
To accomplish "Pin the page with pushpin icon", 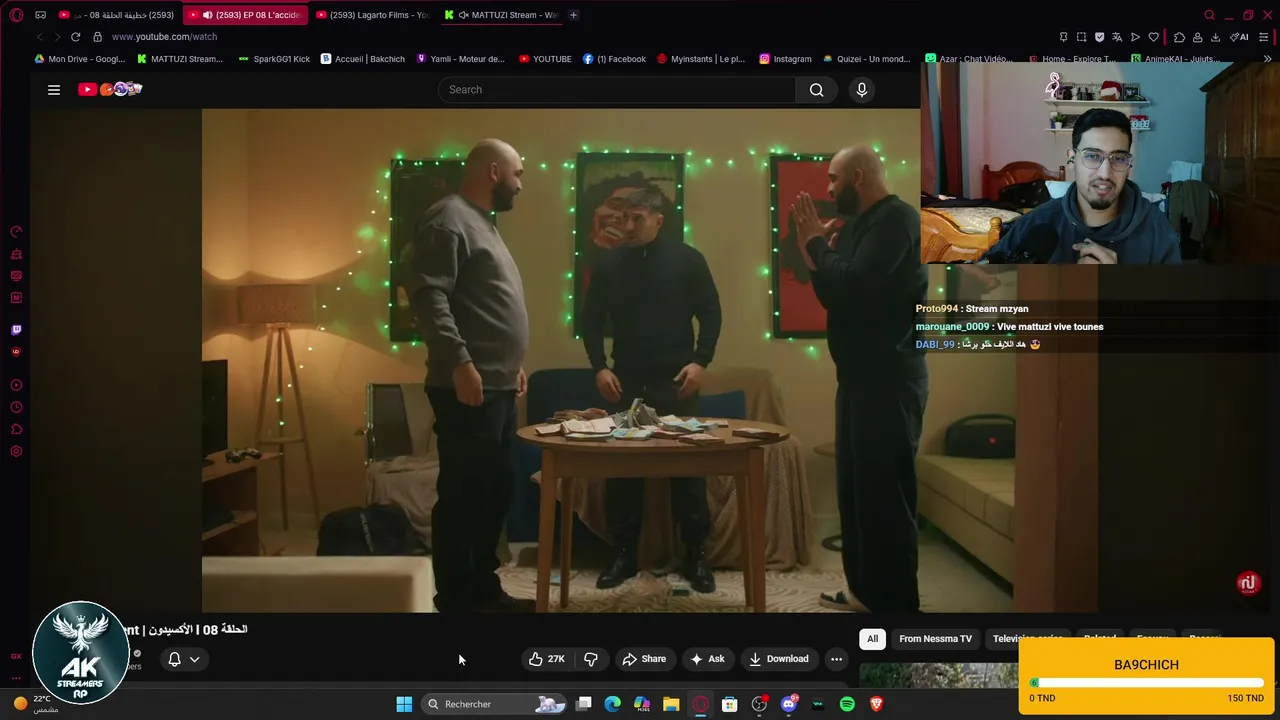I will coord(1063,37).
